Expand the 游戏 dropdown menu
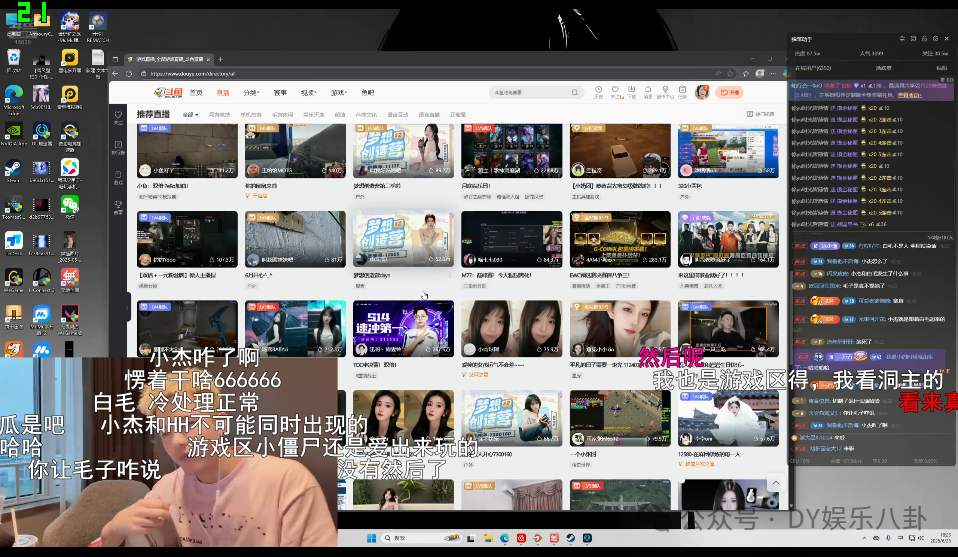 coord(338,93)
